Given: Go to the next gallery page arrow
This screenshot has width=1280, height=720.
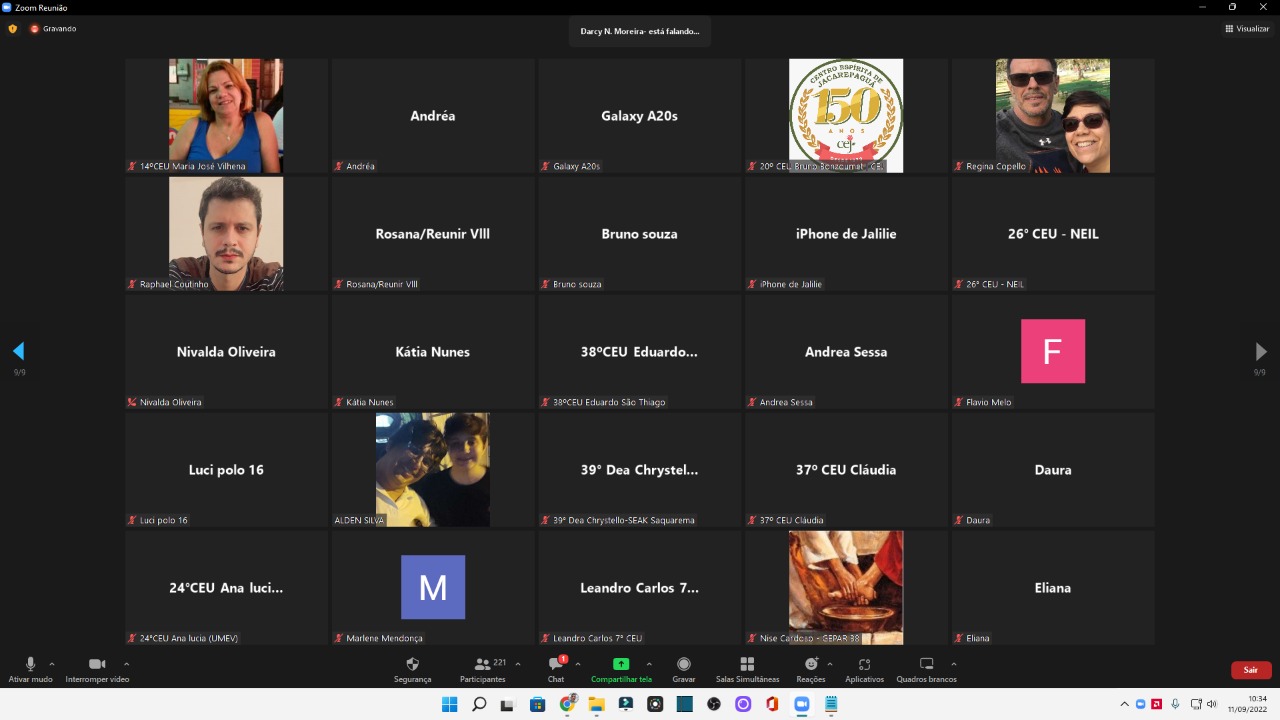Looking at the screenshot, I should click(1260, 351).
